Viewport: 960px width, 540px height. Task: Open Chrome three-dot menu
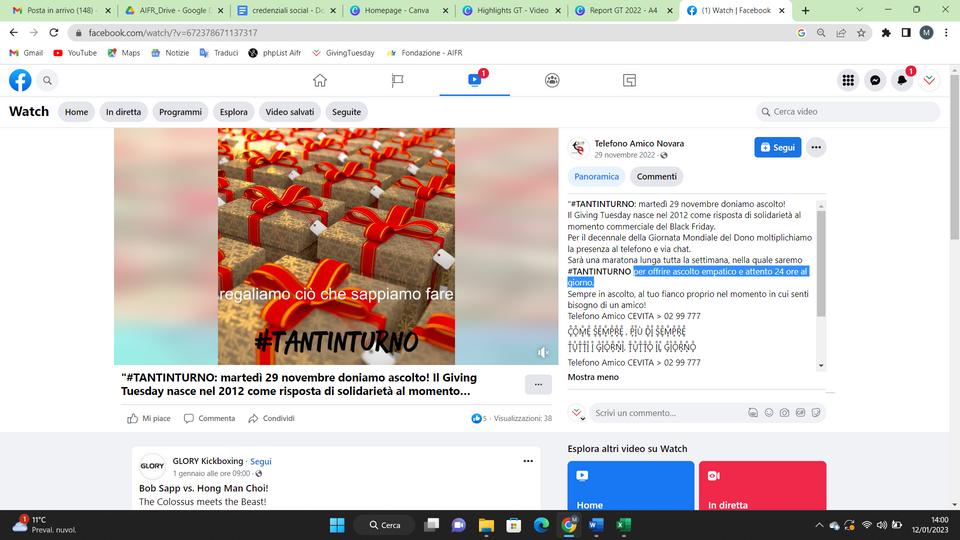(x=947, y=32)
